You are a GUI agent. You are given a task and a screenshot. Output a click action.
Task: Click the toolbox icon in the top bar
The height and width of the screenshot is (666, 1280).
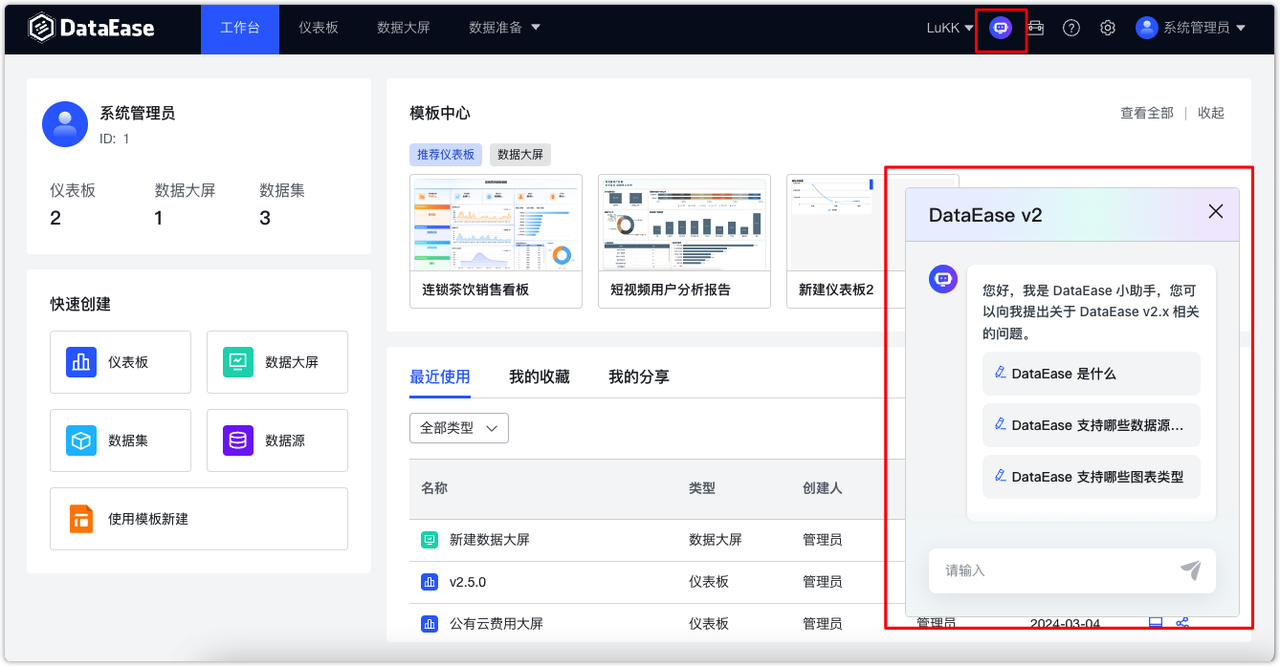click(1035, 27)
